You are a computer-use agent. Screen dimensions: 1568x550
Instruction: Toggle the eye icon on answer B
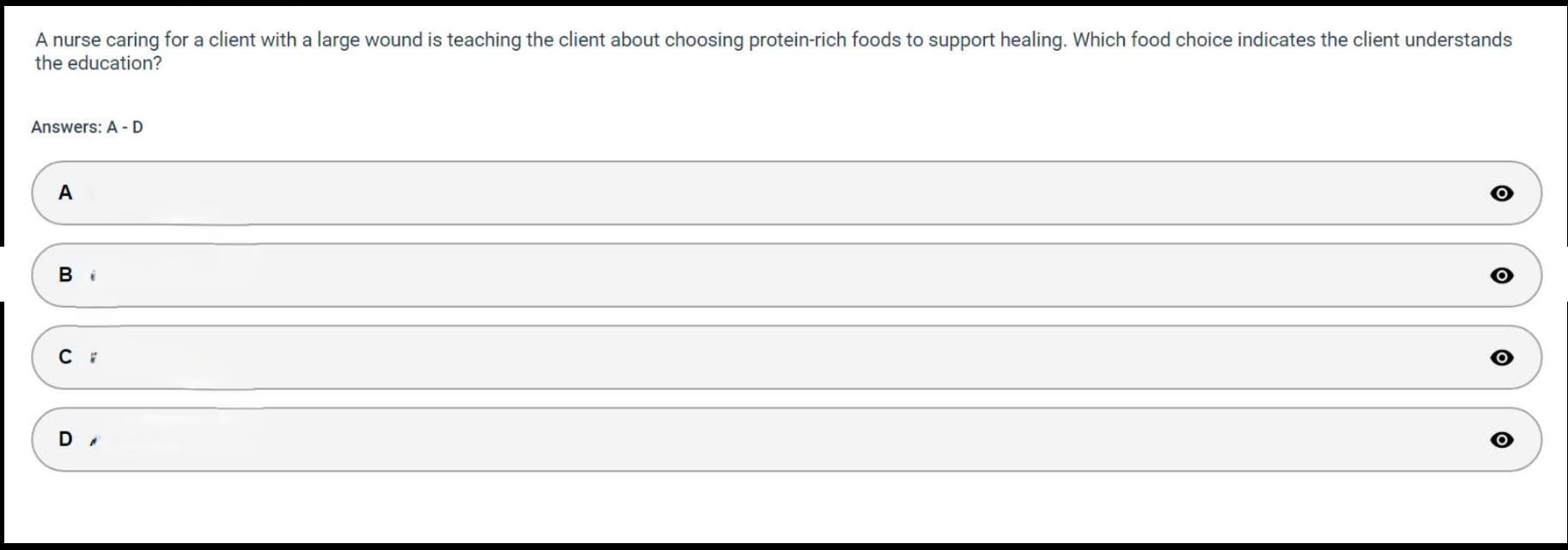point(1501,275)
